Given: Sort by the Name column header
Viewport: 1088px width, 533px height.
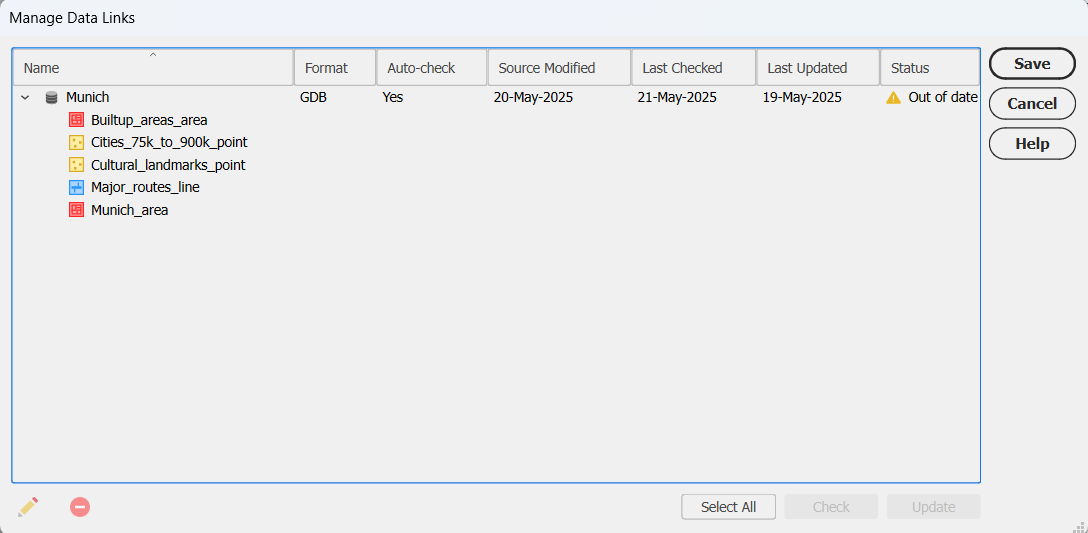Looking at the screenshot, I should coord(153,67).
